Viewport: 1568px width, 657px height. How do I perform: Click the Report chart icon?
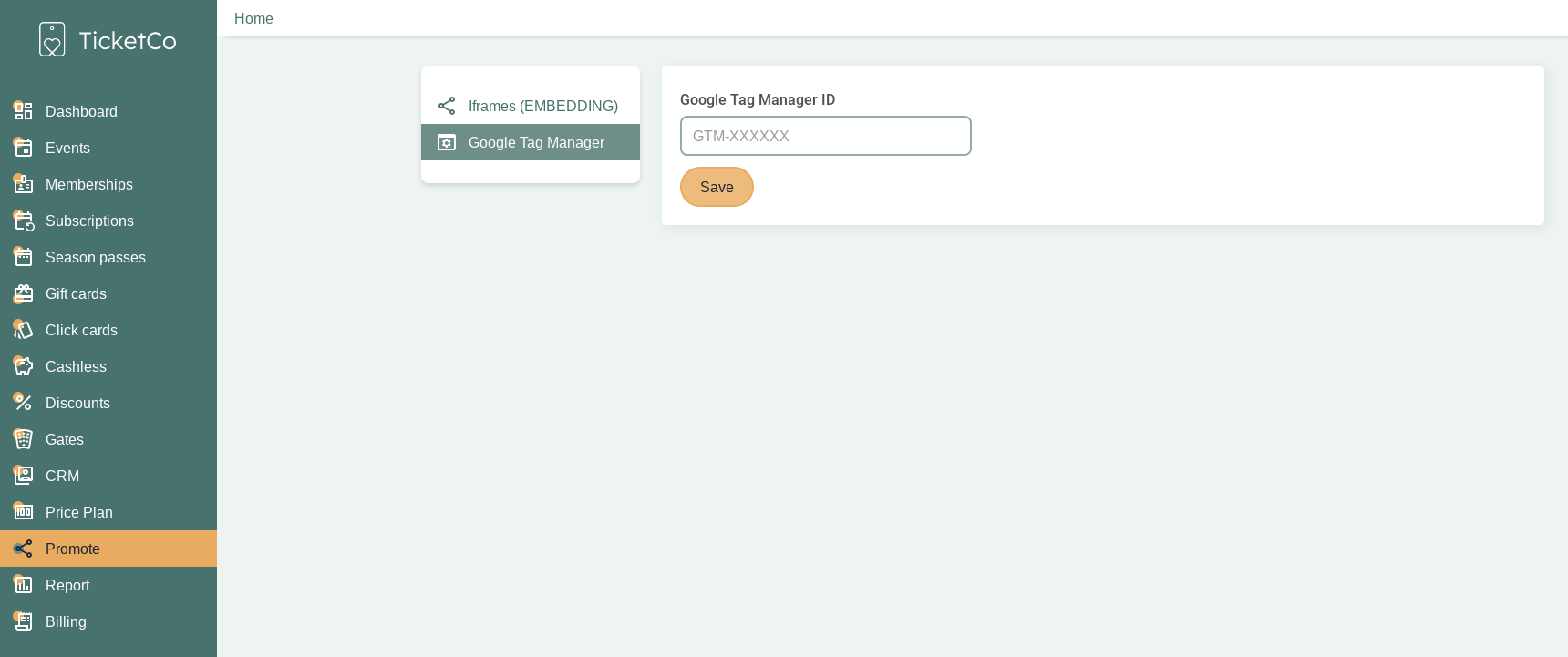tap(24, 585)
